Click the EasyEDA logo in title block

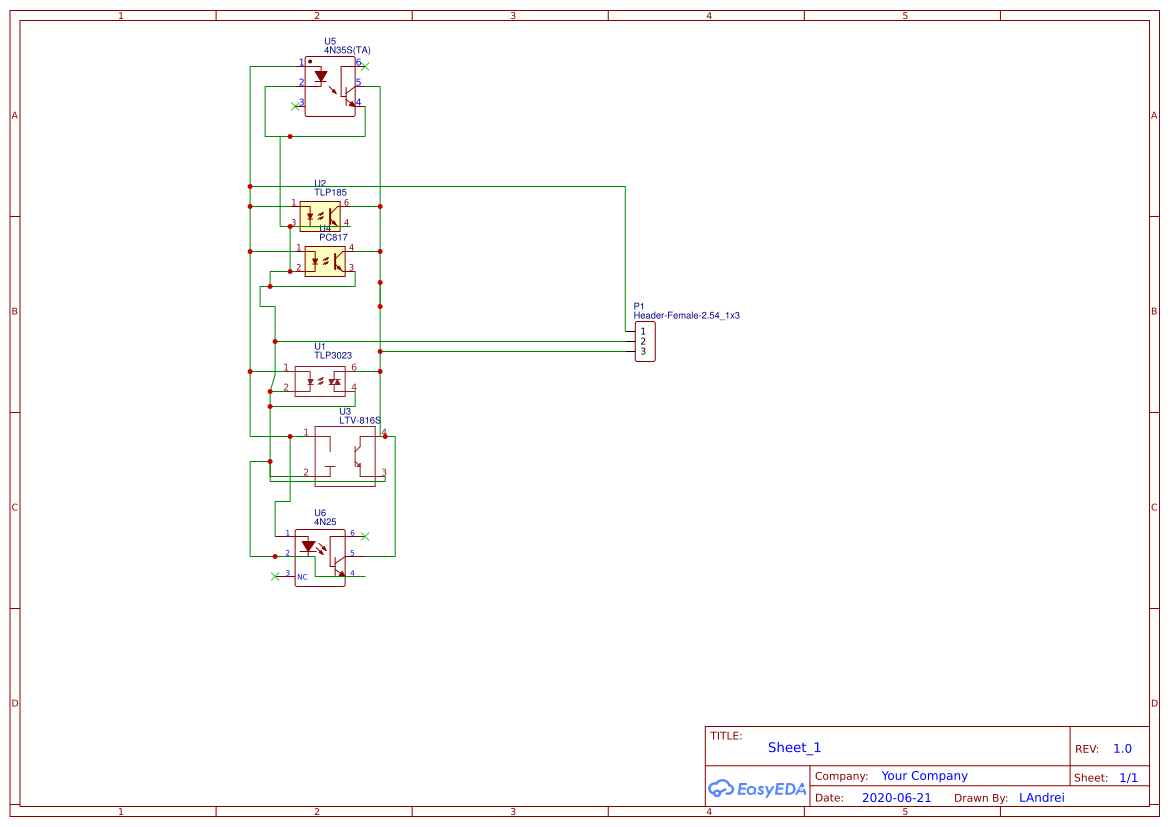(x=757, y=789)
